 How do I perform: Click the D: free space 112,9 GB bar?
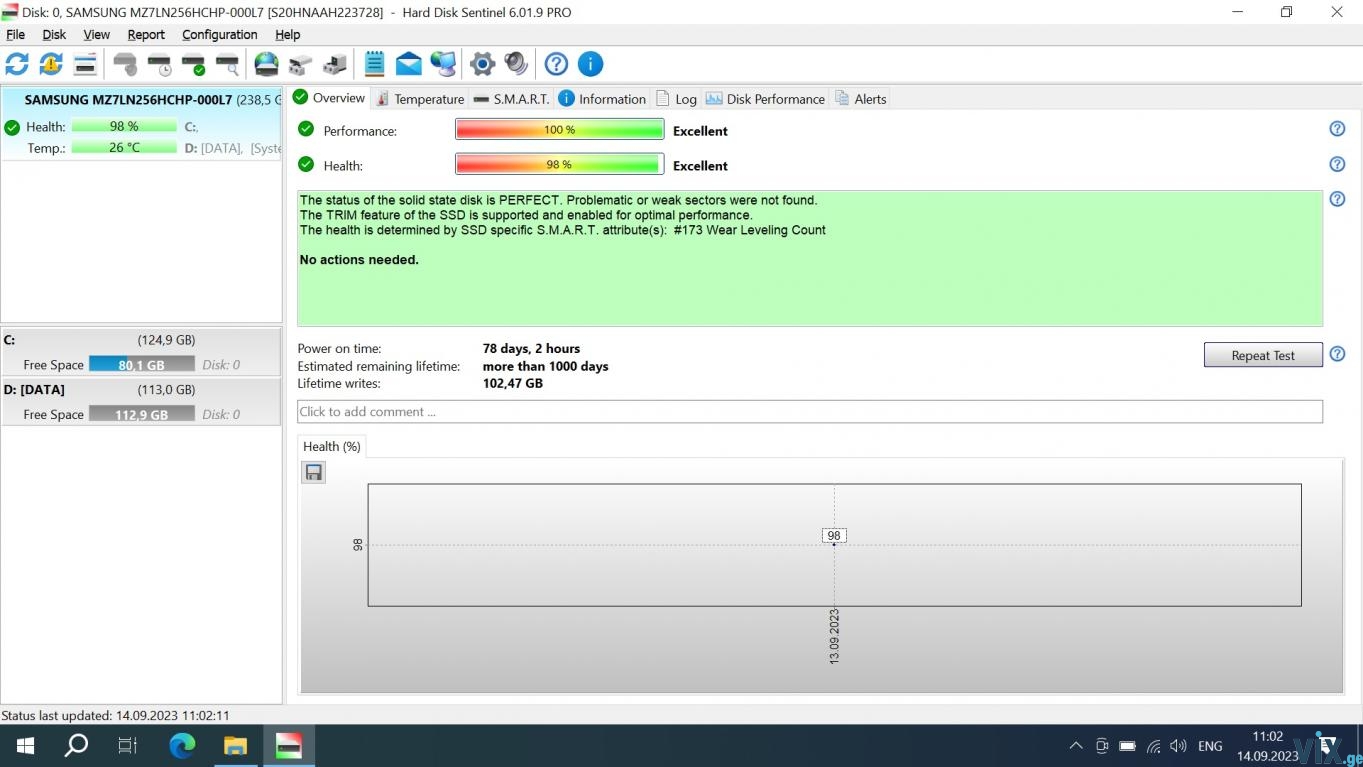coord(142,414)
